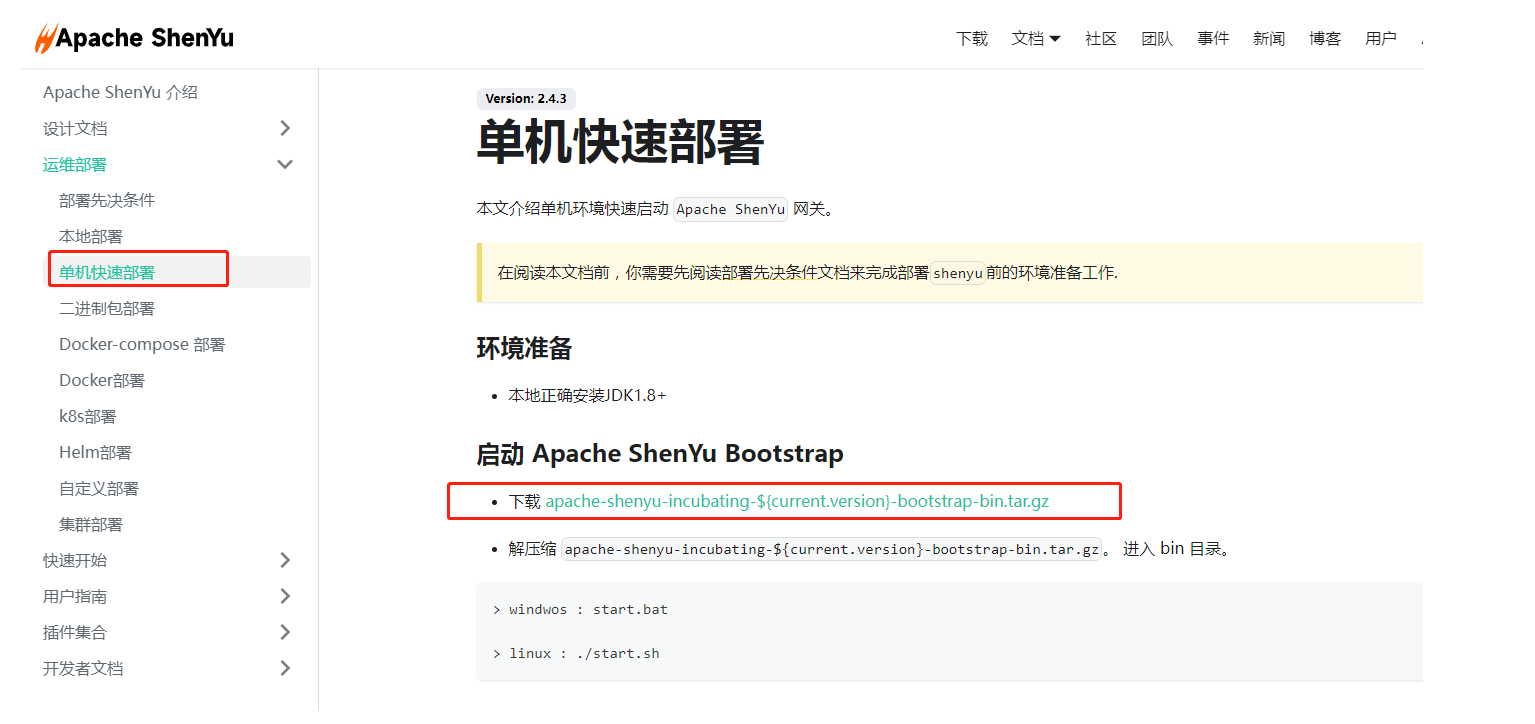
Task: Go to Docker-compose 部署 page
Action: [142, 344]
